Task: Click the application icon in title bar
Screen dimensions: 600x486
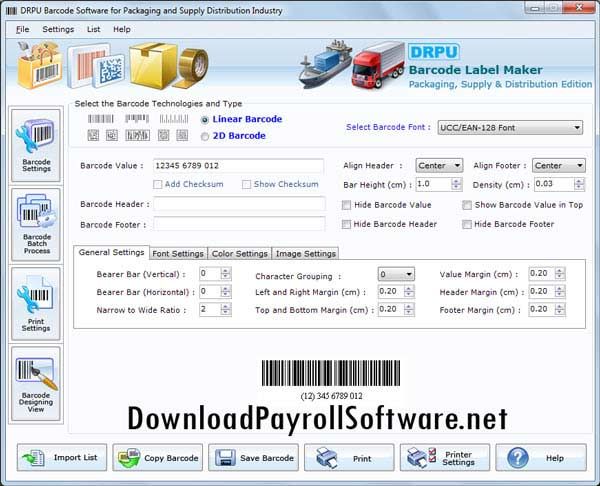Action: tap(11, 11)
